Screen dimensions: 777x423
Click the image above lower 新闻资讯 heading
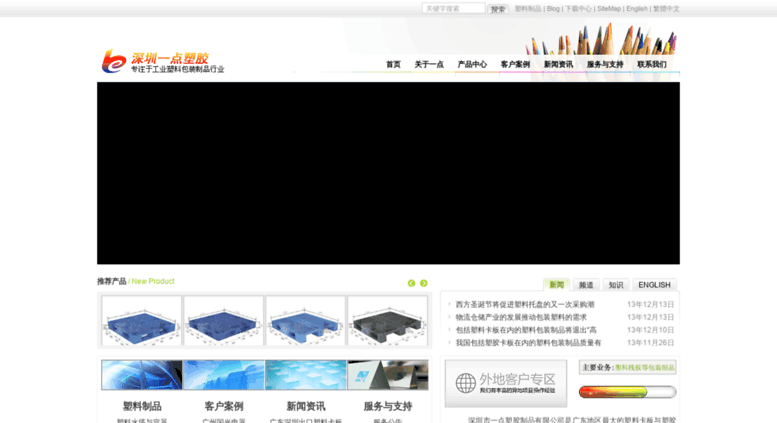click(306, 375)
